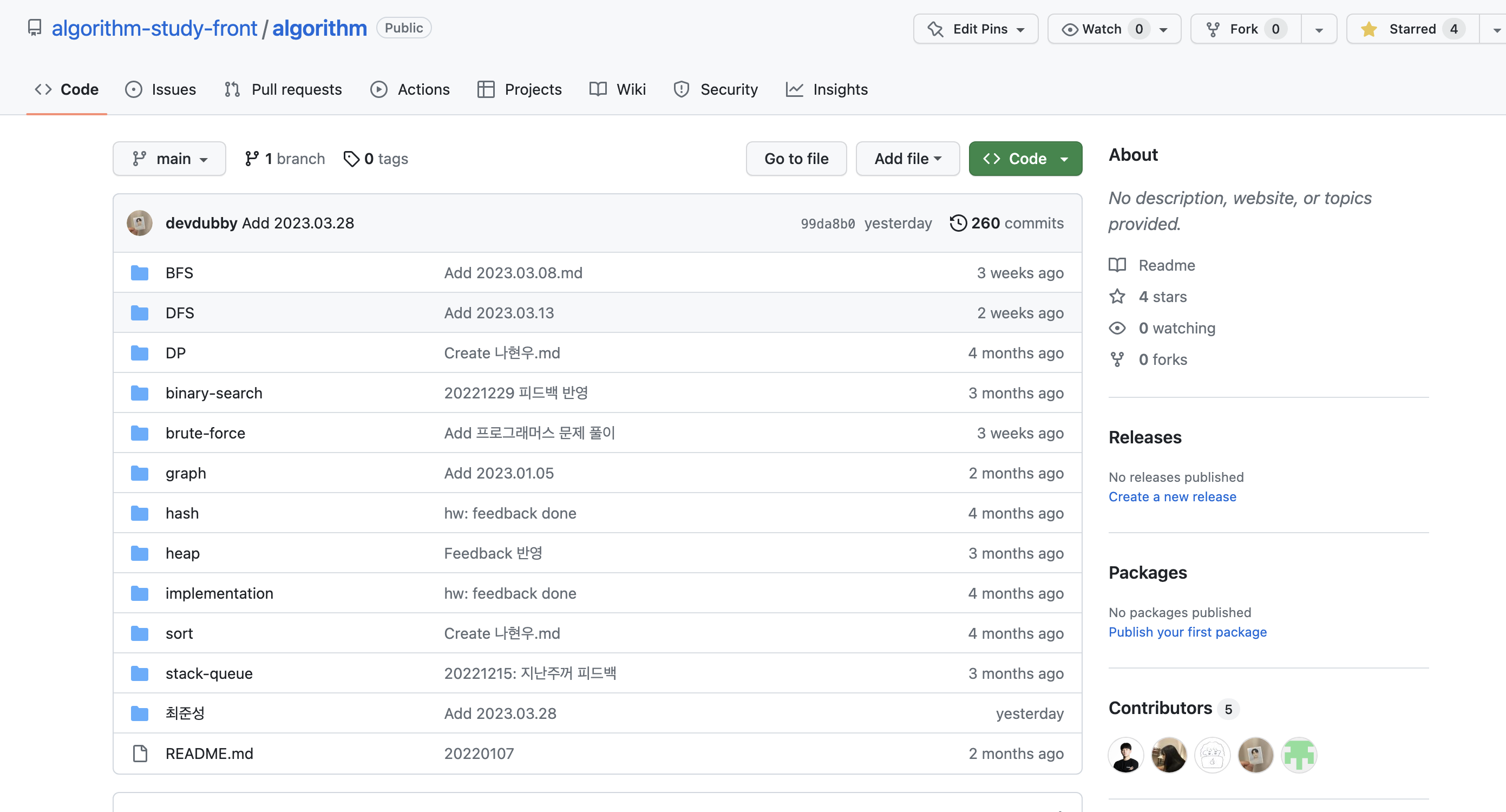Click the Fork repository button
This screenshot has height=812, width=1506.
click(x=1245, y=29)
